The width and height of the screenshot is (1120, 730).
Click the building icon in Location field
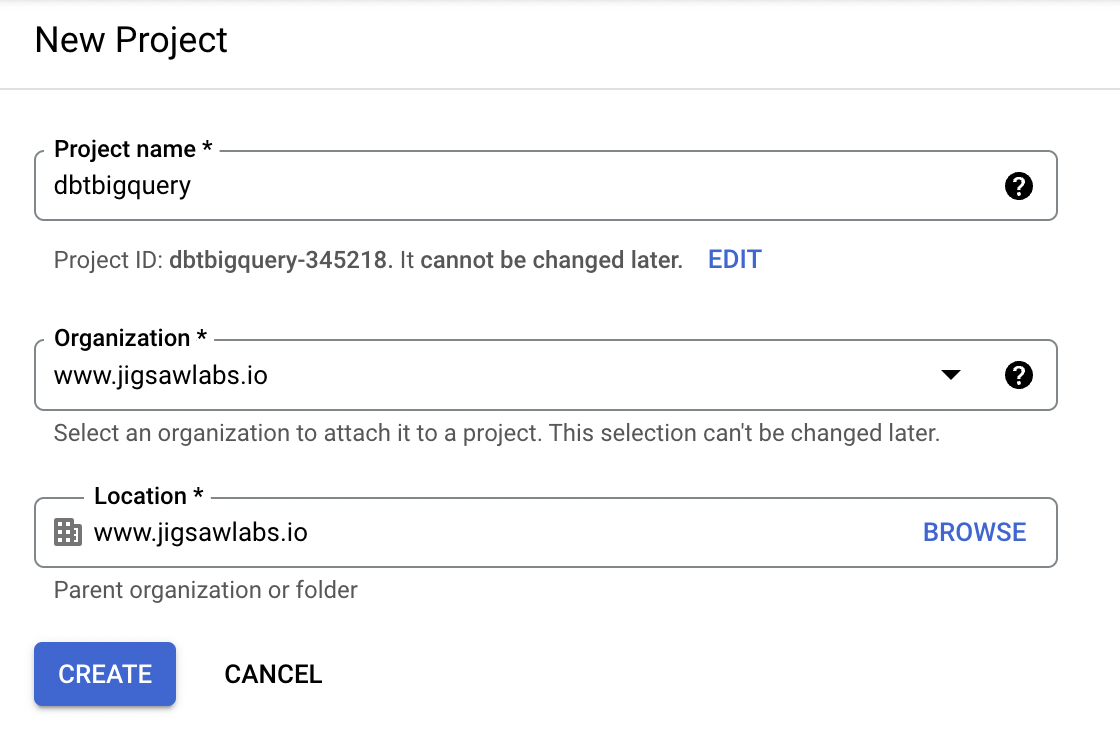coord(68,532)
